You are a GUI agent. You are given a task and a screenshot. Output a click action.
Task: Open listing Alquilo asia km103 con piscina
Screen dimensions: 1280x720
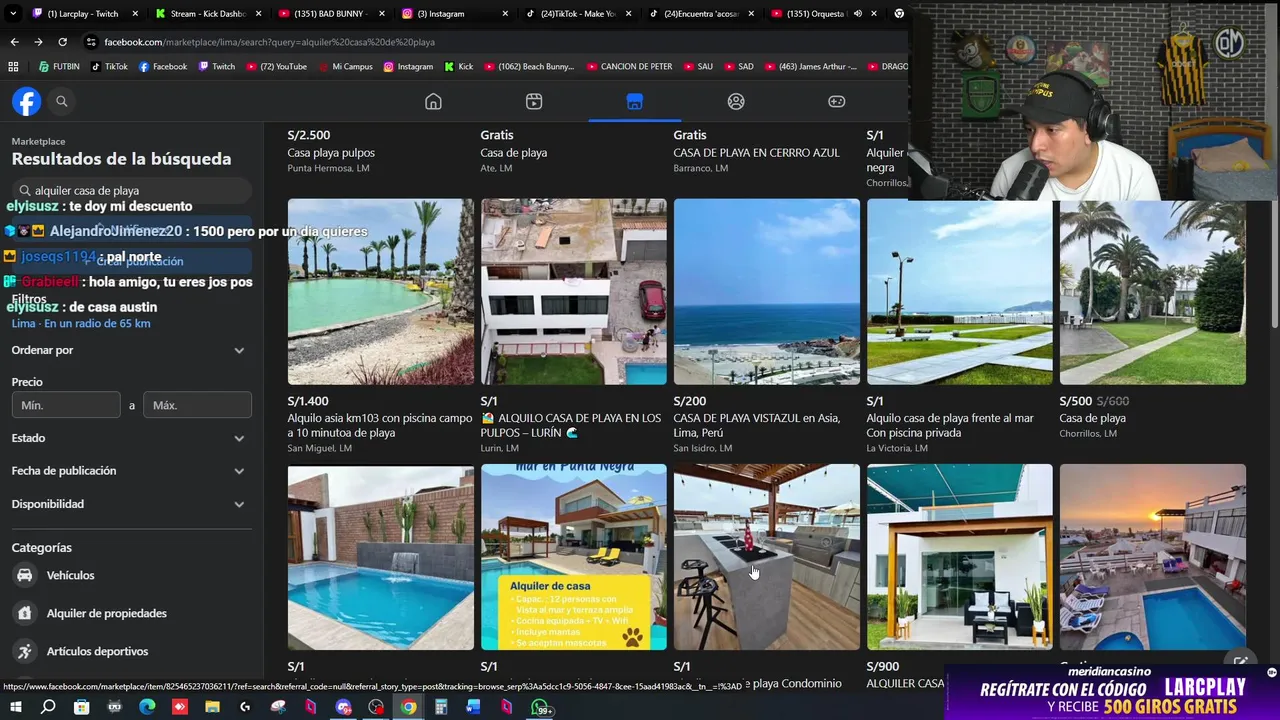click(380, 426)
